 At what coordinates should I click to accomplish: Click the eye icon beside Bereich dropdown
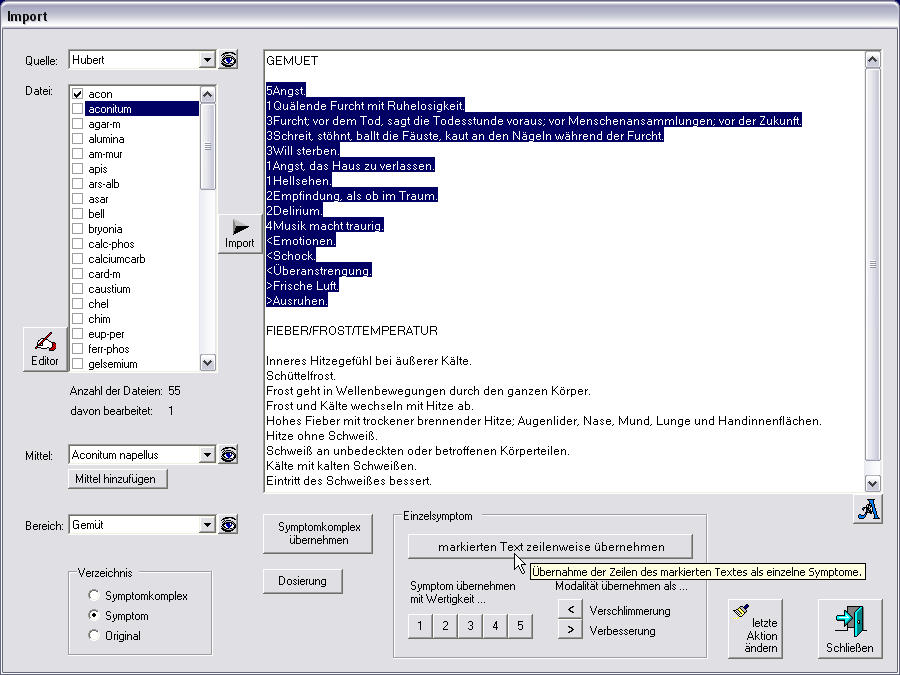point(229,525)
